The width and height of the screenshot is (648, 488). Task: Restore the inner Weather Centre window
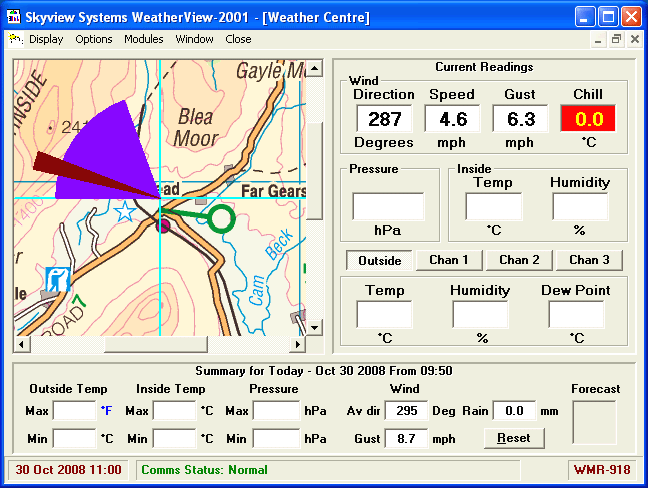click(x=616, y=40)
